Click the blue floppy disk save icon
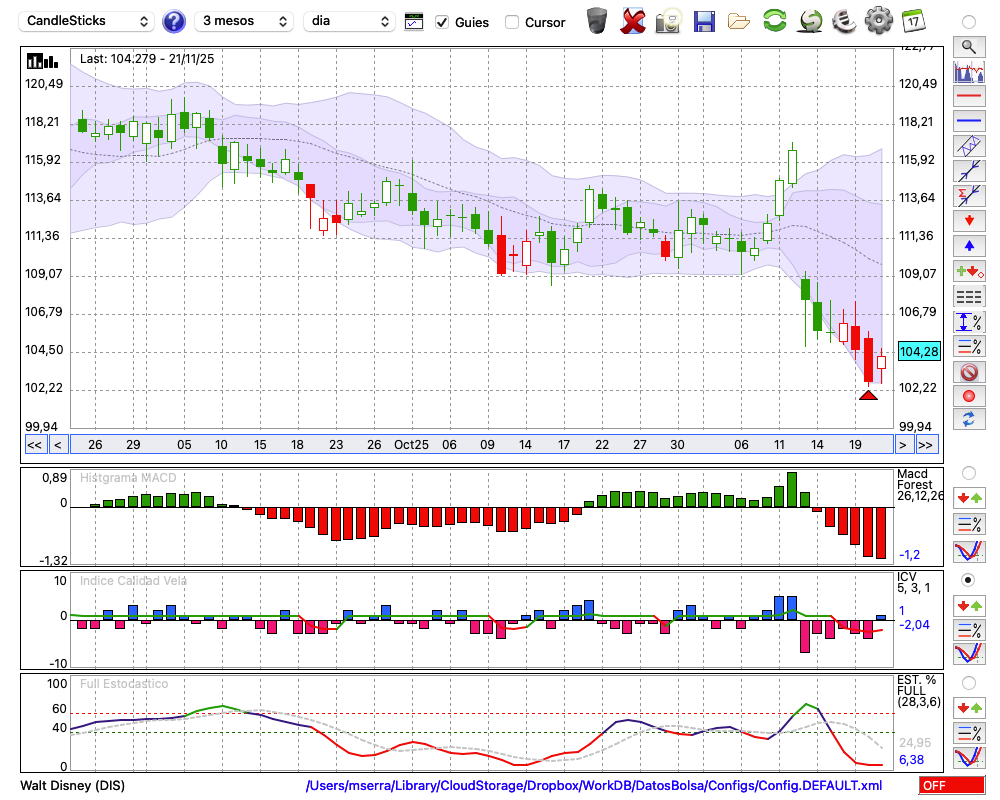Screen dimensions: 1000x800 704,21
